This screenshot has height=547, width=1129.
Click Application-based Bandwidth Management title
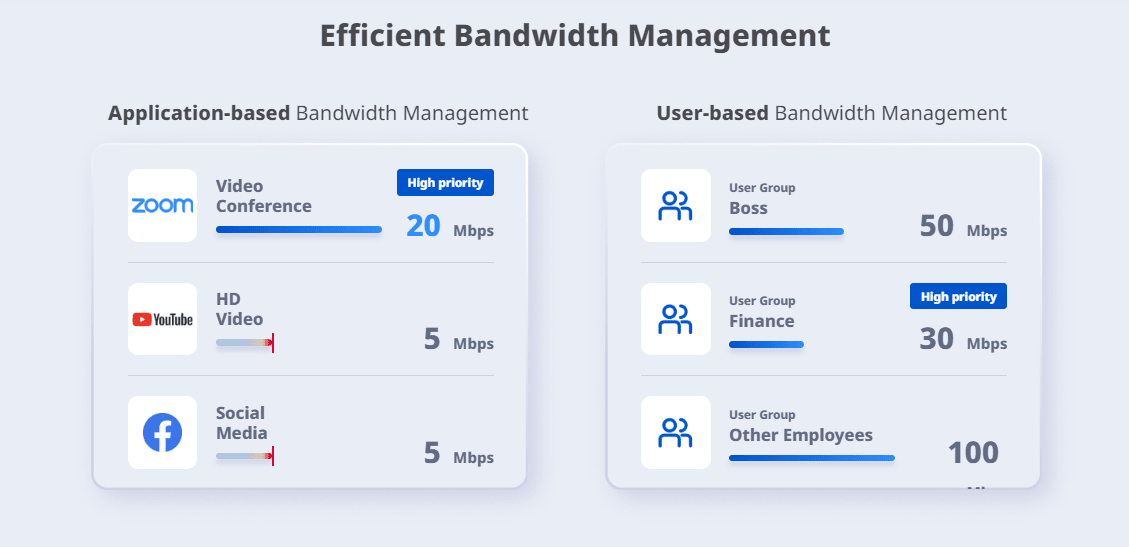318,113
